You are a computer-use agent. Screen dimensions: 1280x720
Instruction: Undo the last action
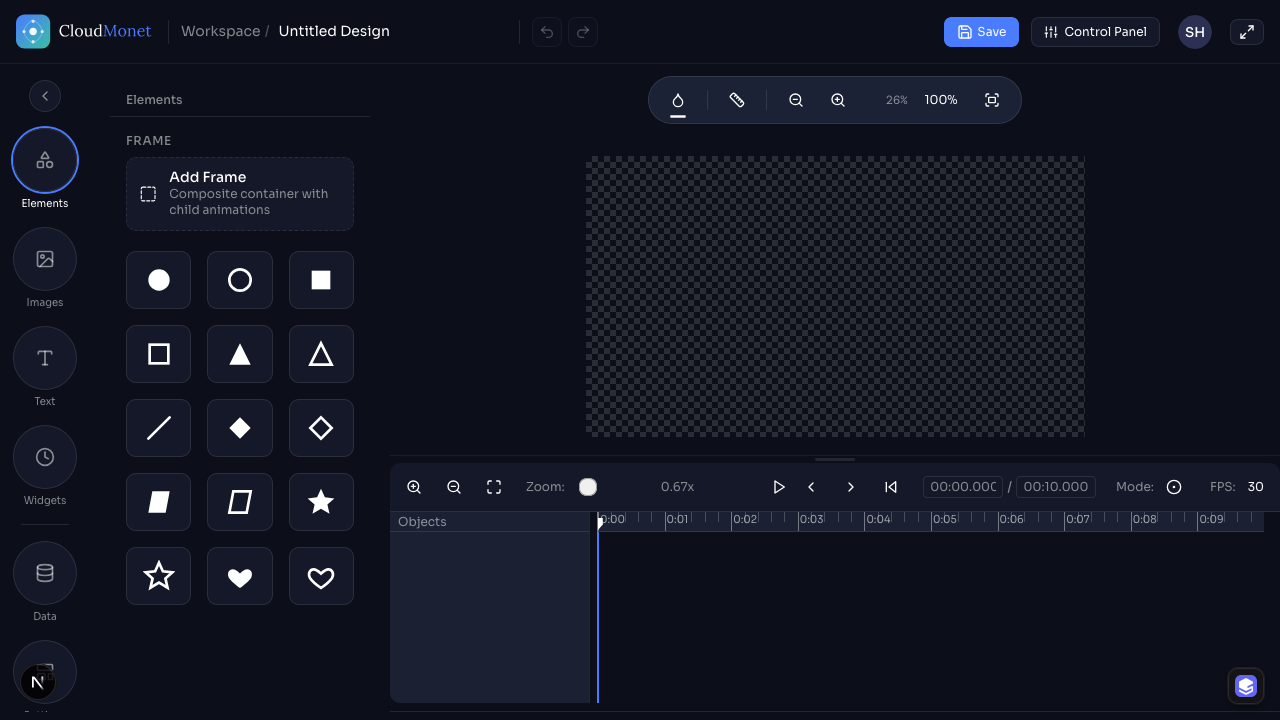tap(547, 32)
